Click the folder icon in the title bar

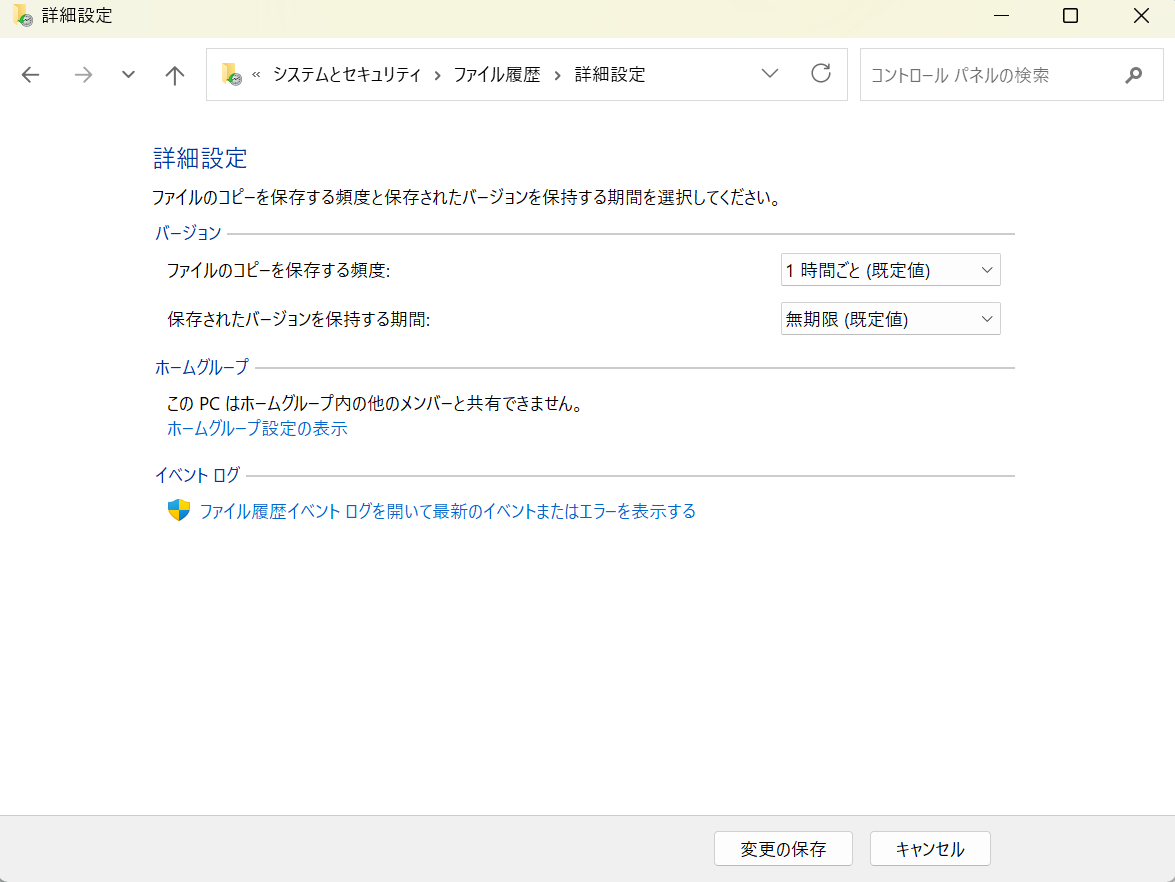[22, 16]
